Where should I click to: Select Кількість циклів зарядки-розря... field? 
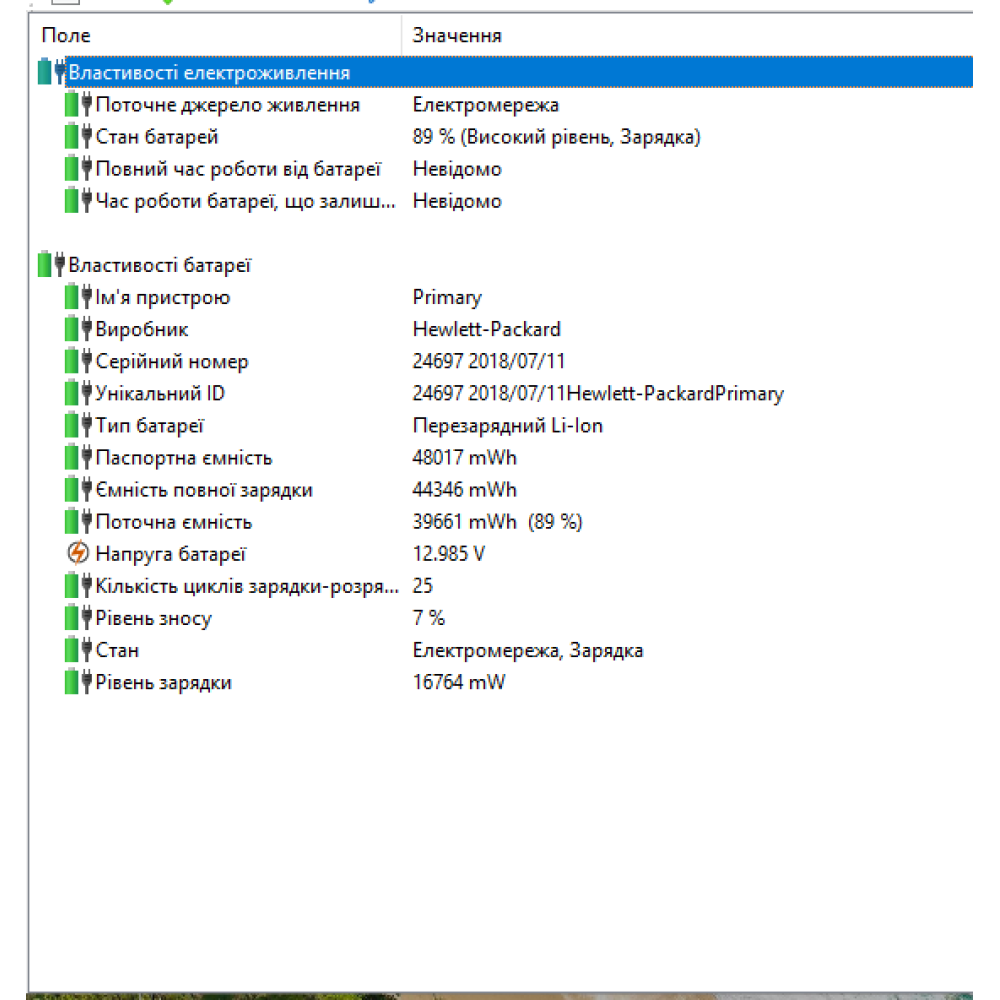[247, 586]
